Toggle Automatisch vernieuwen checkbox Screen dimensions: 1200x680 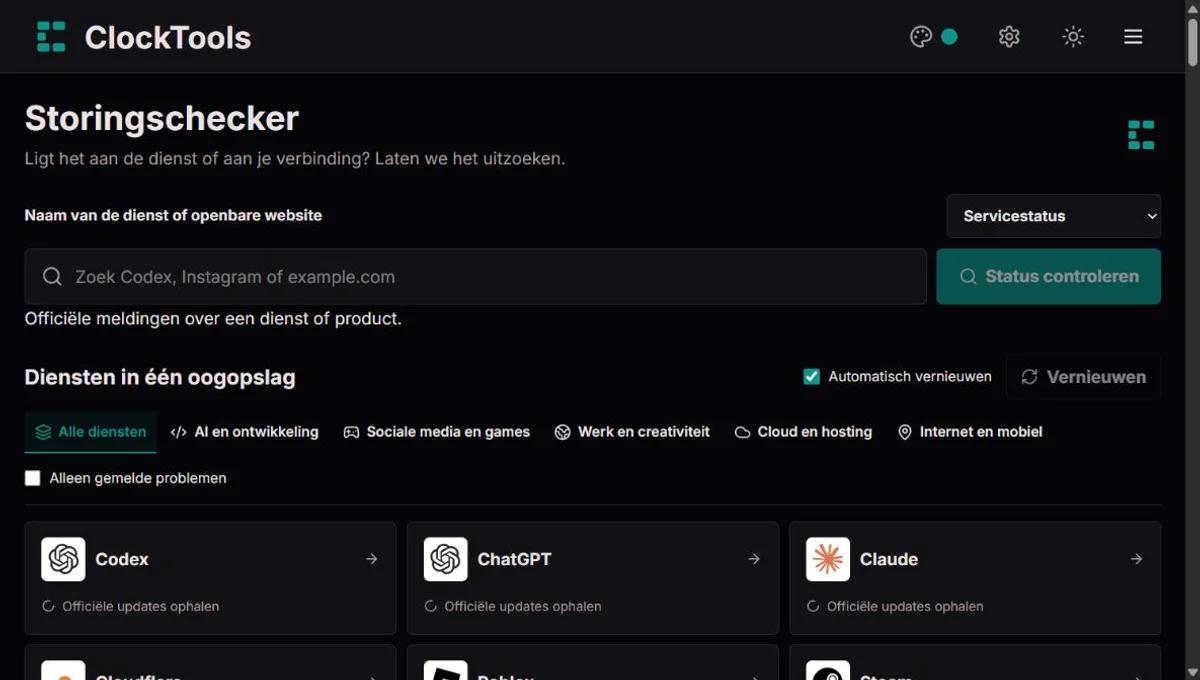pyautogui.click(x=812, y=377)
